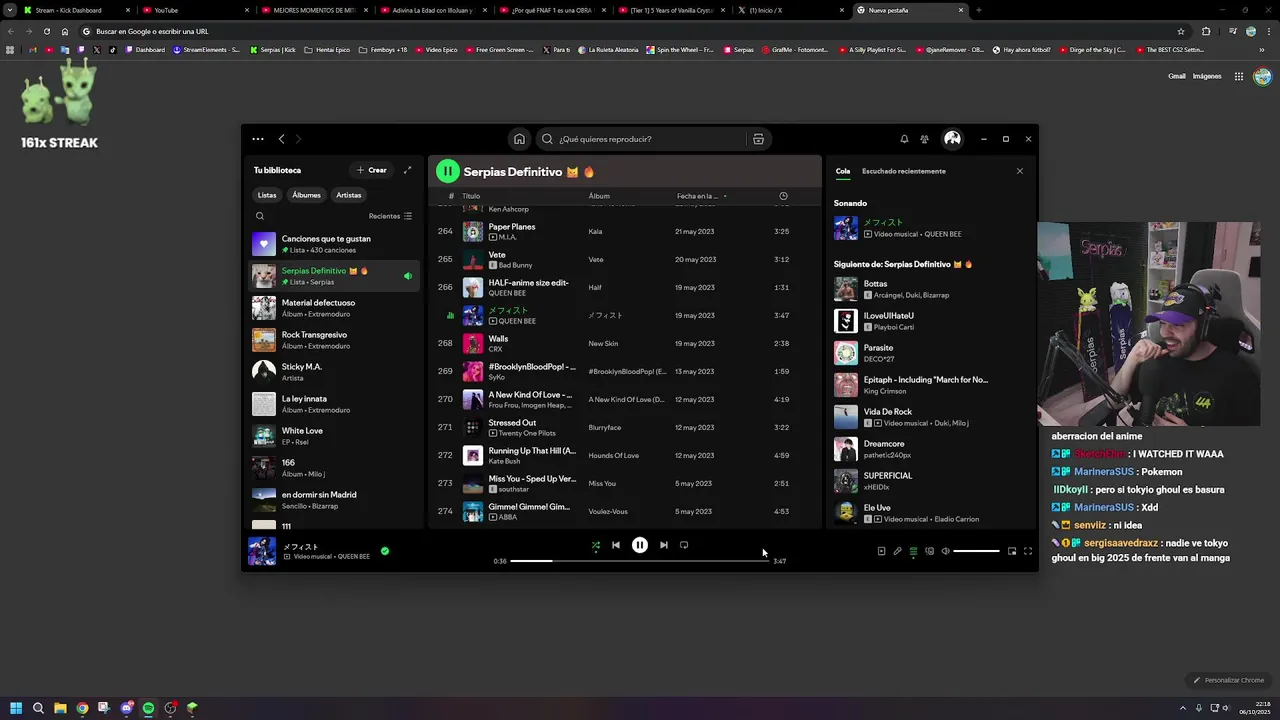Open Google apps grid icon

pyautogui.click(x=1238, y=76)
